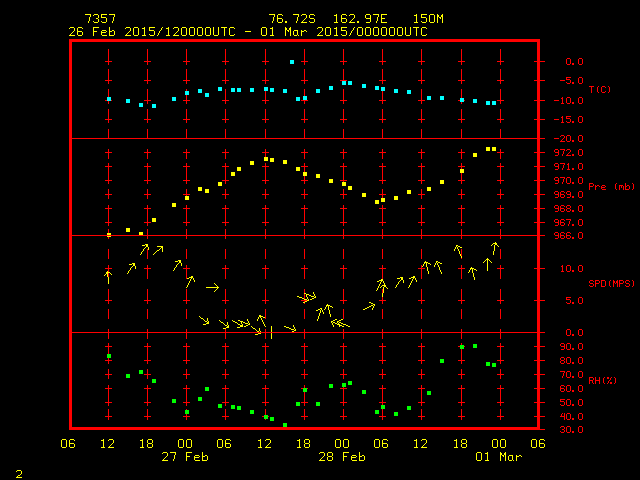Select the longitude value 162.97E
Image resolution: width=640 pixels, height=480 pixels.
(x=360, y=19)
